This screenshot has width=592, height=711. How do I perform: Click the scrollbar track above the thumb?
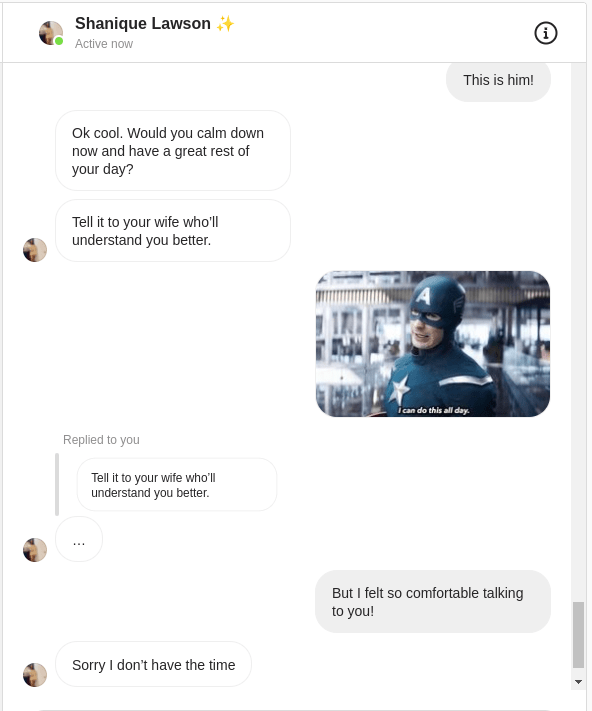578,331
